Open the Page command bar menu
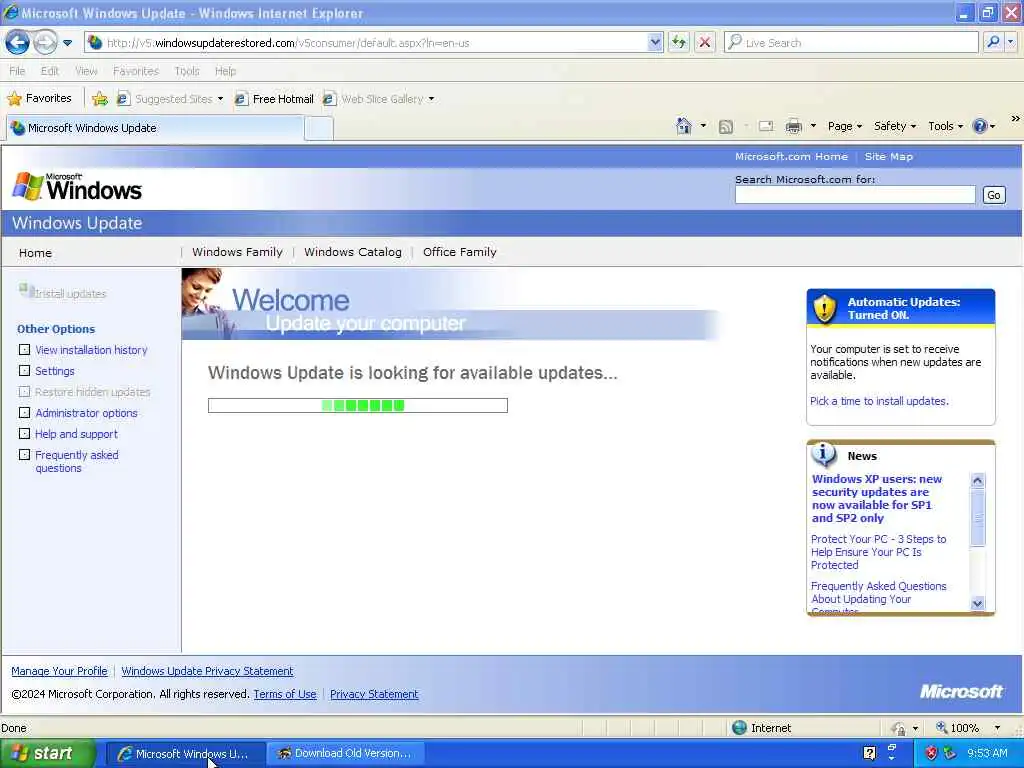 pyautogui.click(x=844, y=126)
